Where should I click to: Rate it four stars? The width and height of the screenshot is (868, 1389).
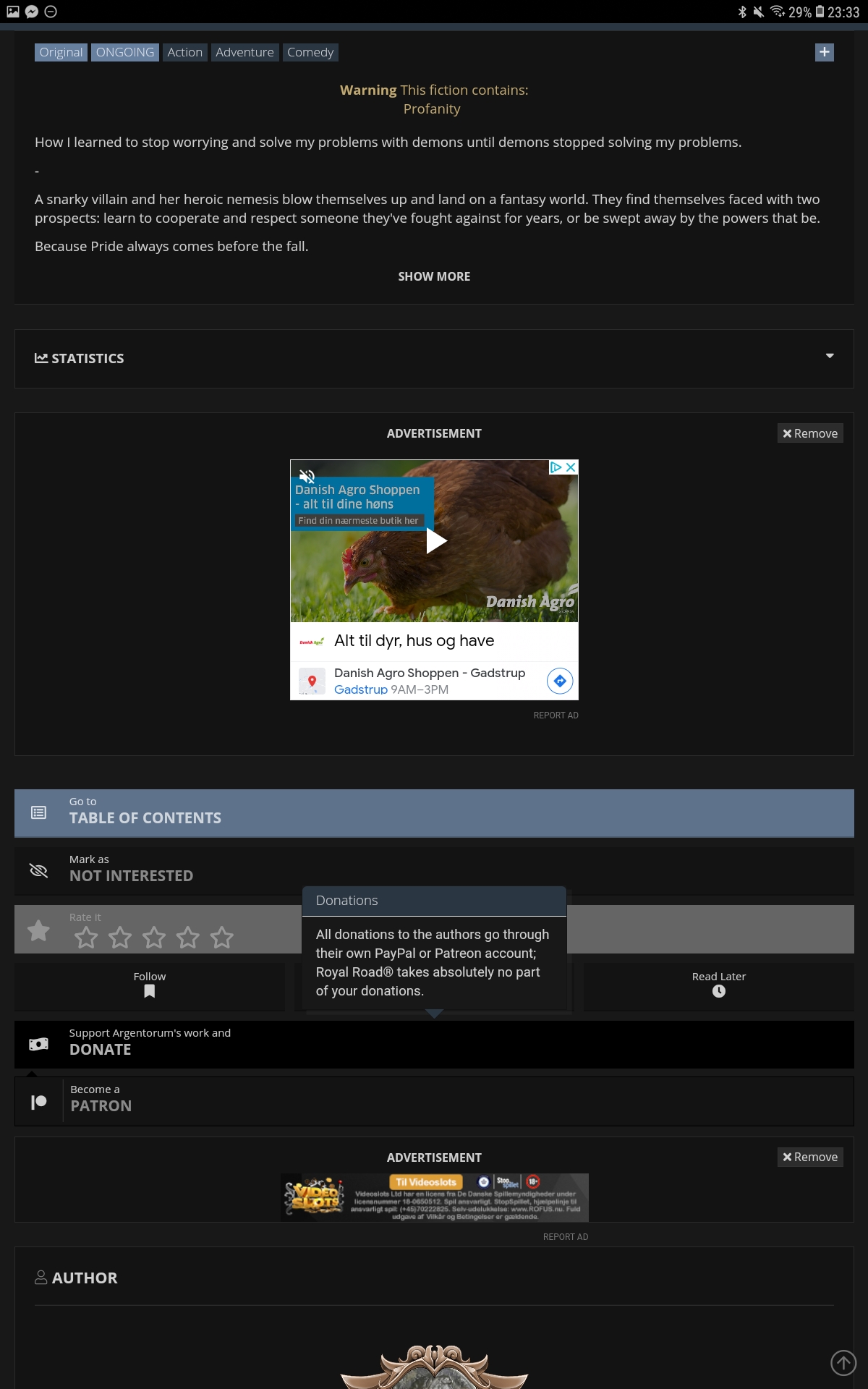coord(188,938)
